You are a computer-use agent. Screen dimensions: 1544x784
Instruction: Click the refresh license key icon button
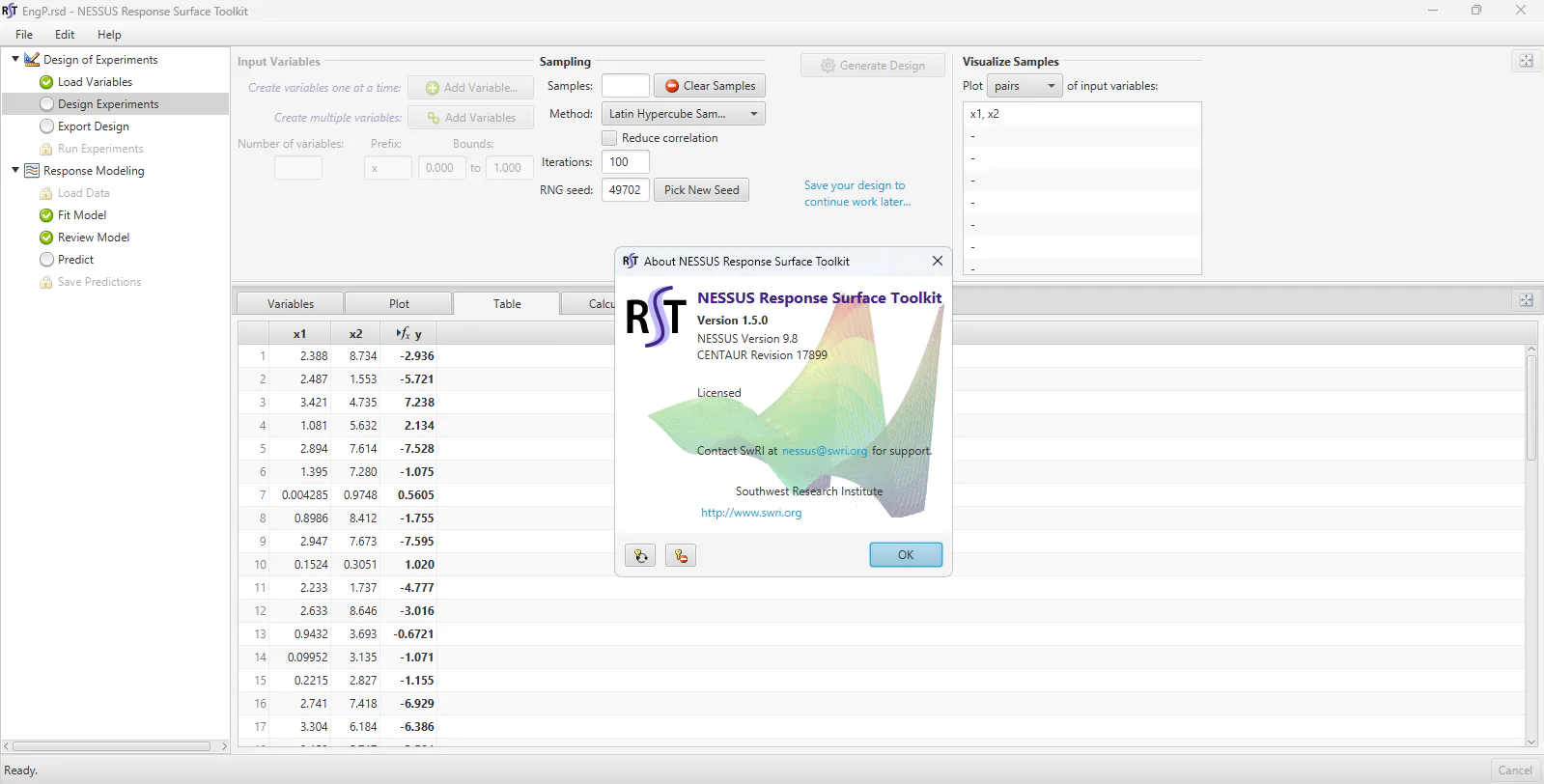[640, 555]
